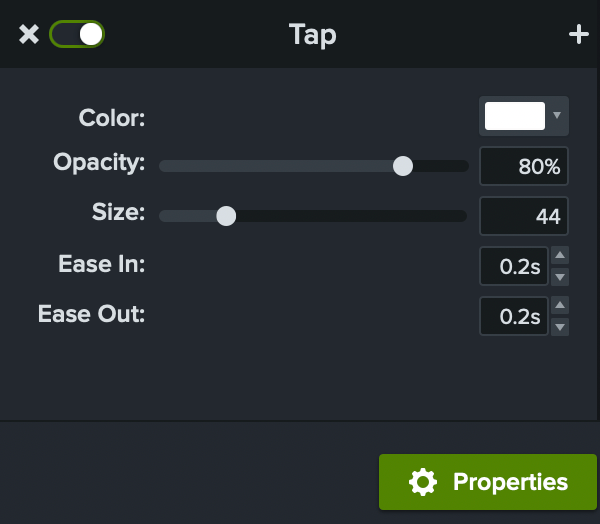Click the Ease In time field
The width and height of the screenshot is (600, 524).
[x=514, y=266]
